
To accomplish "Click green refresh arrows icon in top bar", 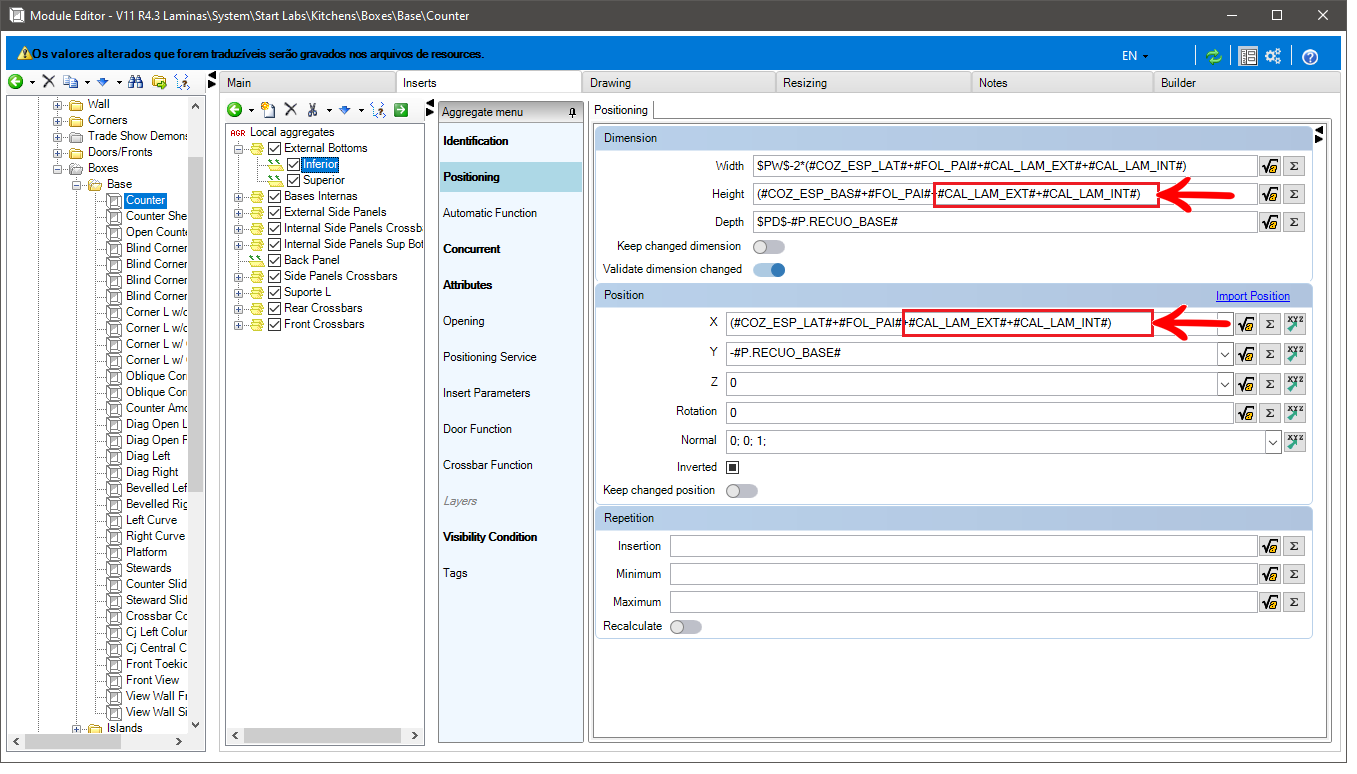I will pos(1213,56).
